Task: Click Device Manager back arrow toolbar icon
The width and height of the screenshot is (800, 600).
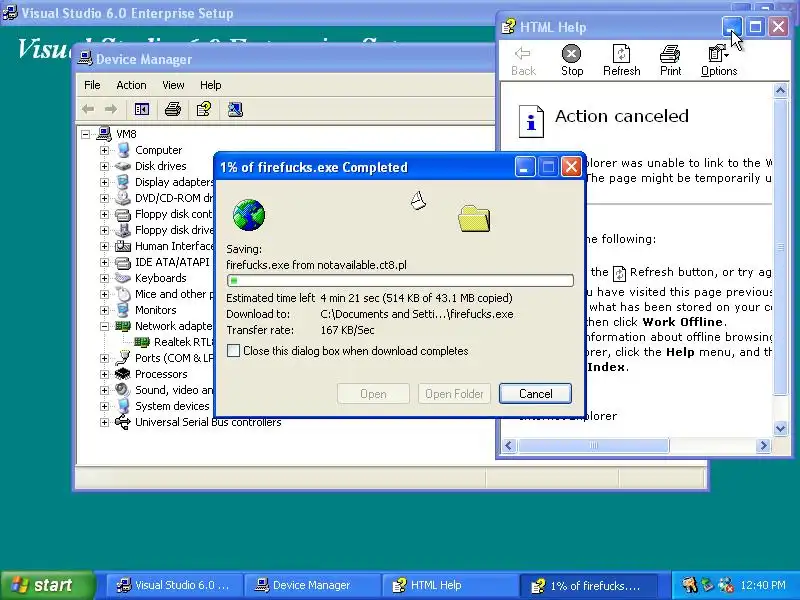Action: pos(88,109)
